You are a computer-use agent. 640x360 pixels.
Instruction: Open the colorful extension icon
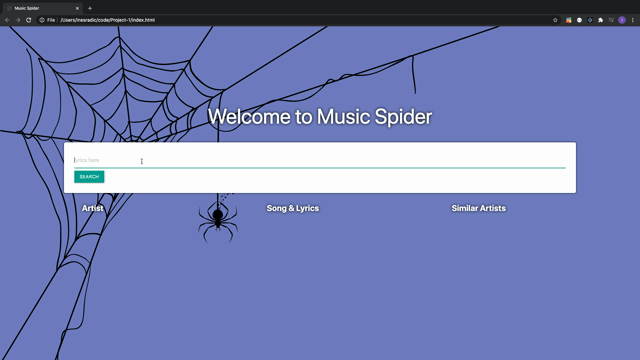coord(569,20)
